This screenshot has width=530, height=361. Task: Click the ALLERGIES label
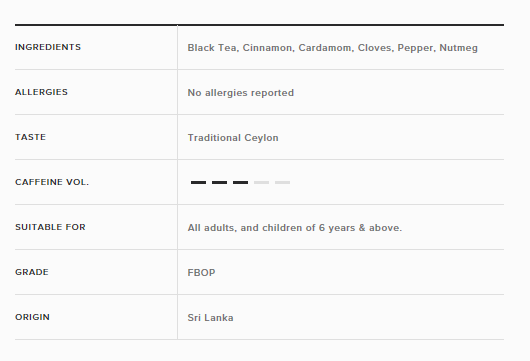point(41,92)
